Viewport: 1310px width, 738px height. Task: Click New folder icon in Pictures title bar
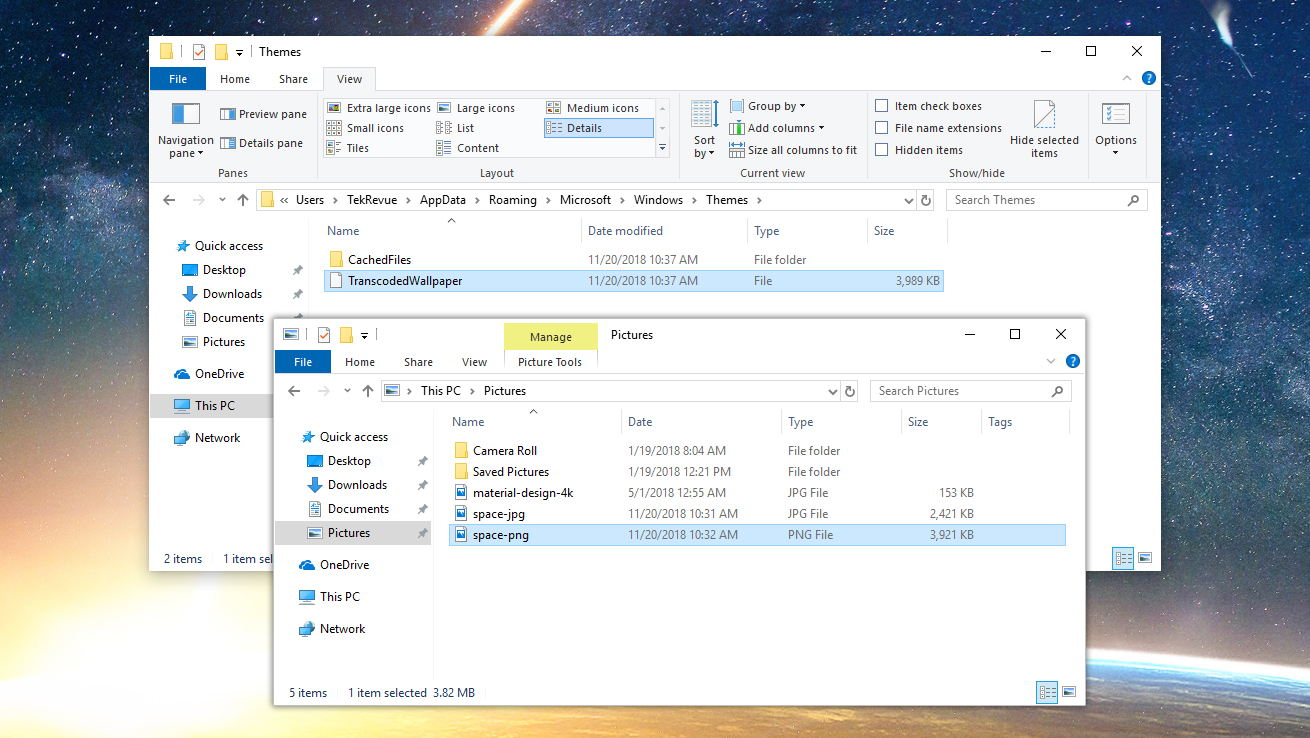[346, 335]
